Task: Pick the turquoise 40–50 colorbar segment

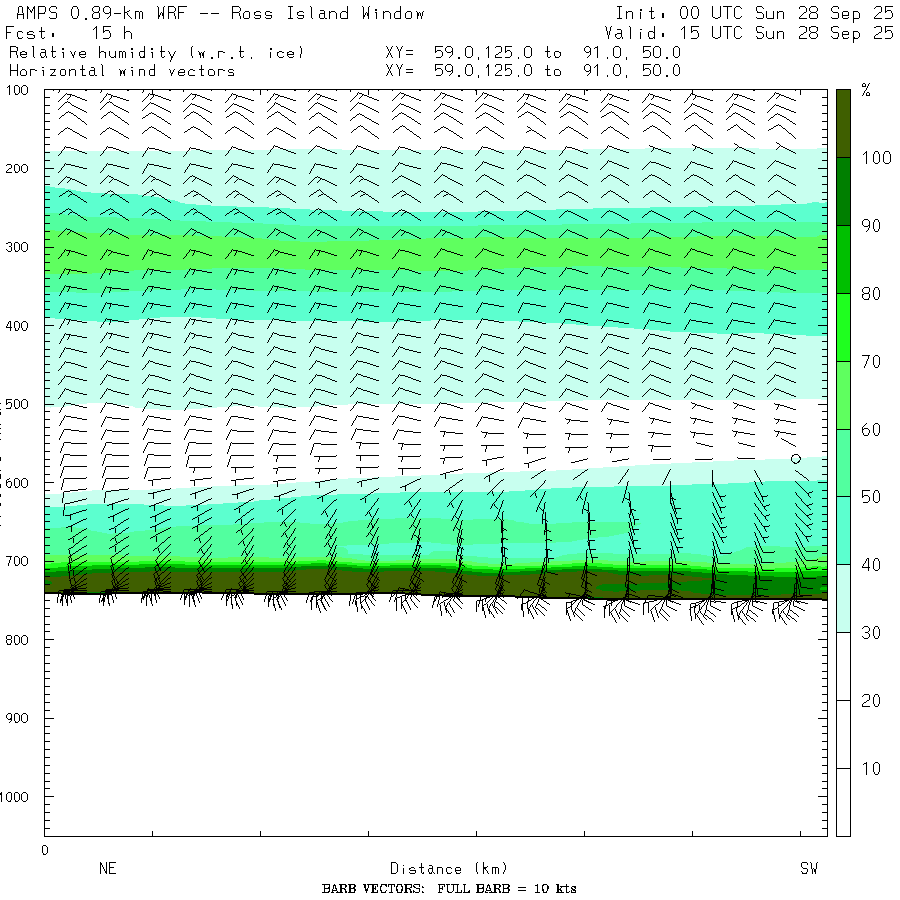Action: (843, 530)
